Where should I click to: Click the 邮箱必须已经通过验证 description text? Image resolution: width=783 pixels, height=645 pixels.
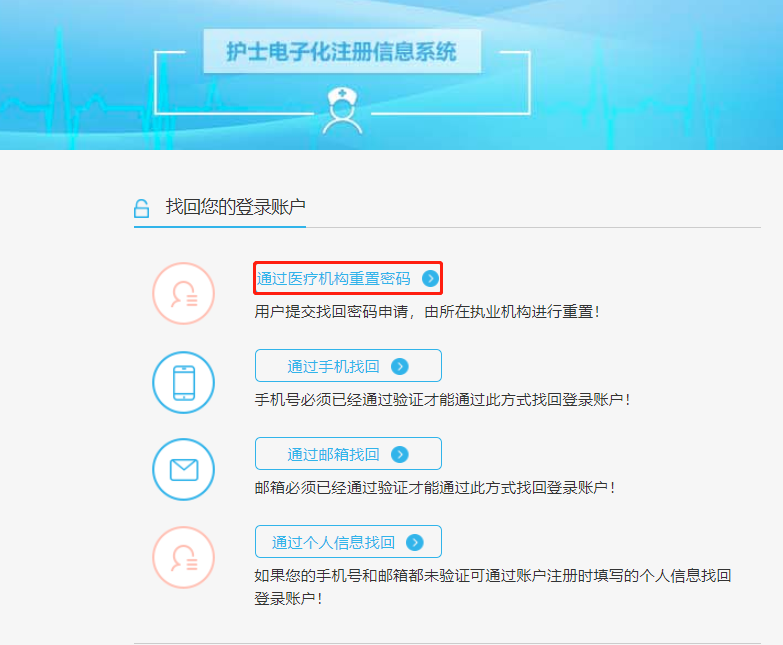[x=435, y=487]
